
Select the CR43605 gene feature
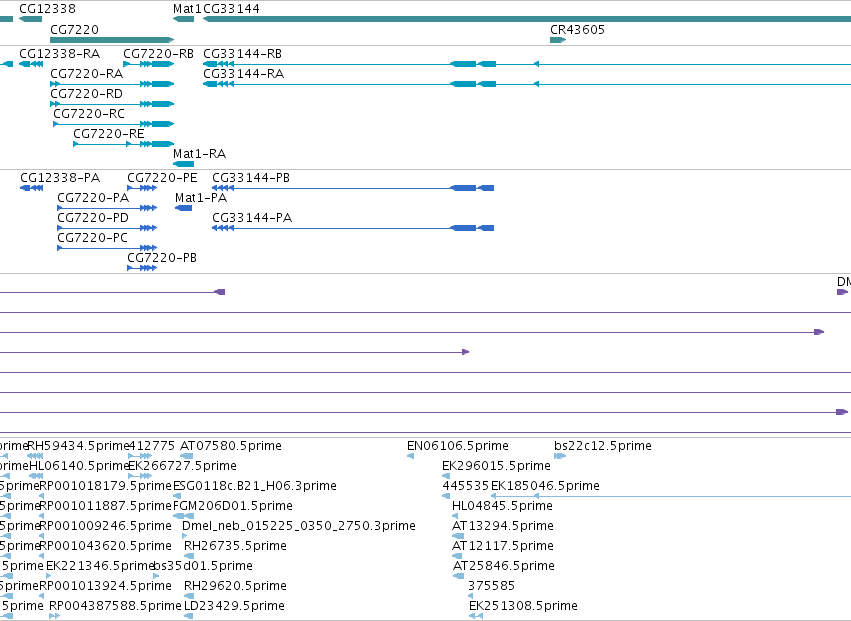click(x=558, y=40)
